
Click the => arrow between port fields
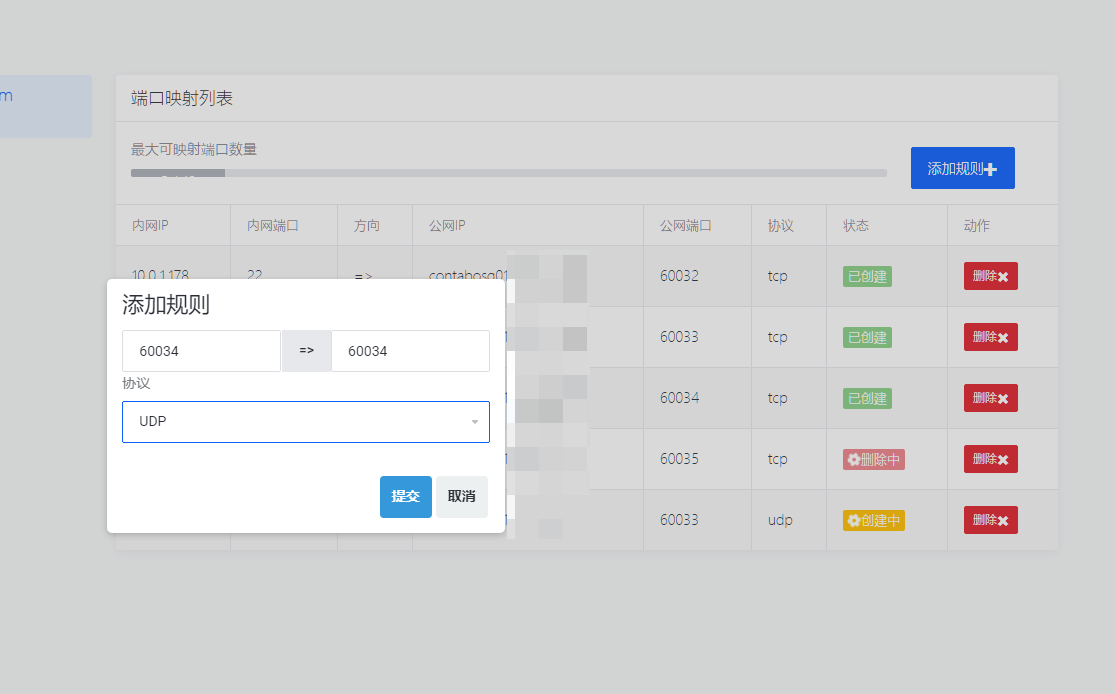click(306, 351)
